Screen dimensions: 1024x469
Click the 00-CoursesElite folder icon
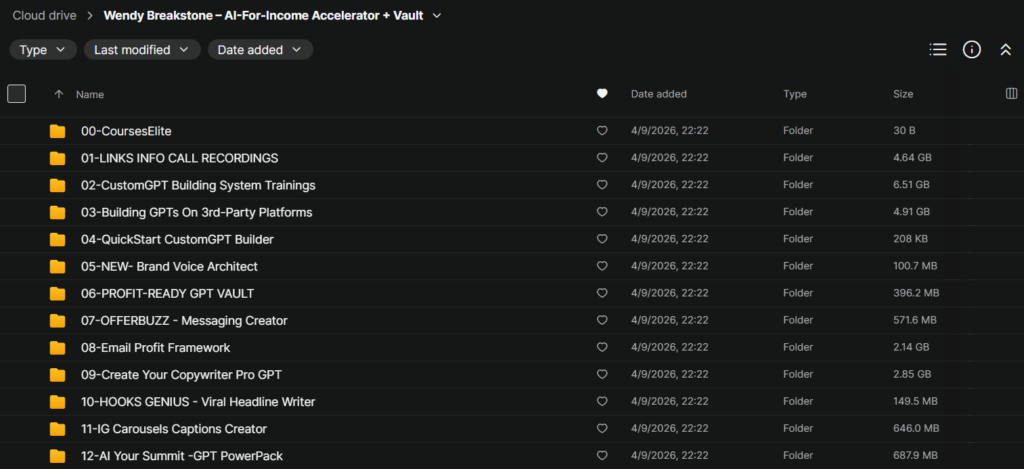tap(58, 131)
